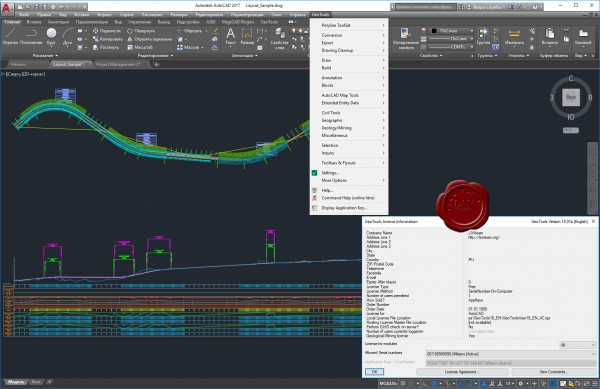Open Allowed Serial numbers dropdown
600x389 pixels.
[x=511, y=354]
